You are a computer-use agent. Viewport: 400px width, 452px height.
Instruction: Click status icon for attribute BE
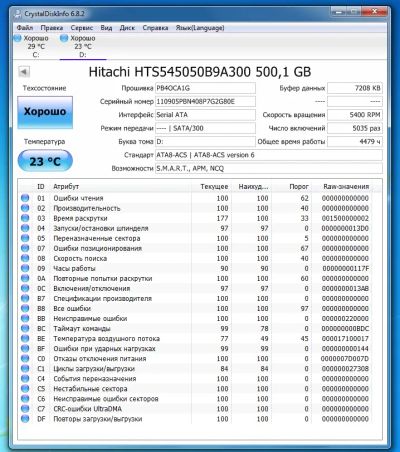coord(25,338)
